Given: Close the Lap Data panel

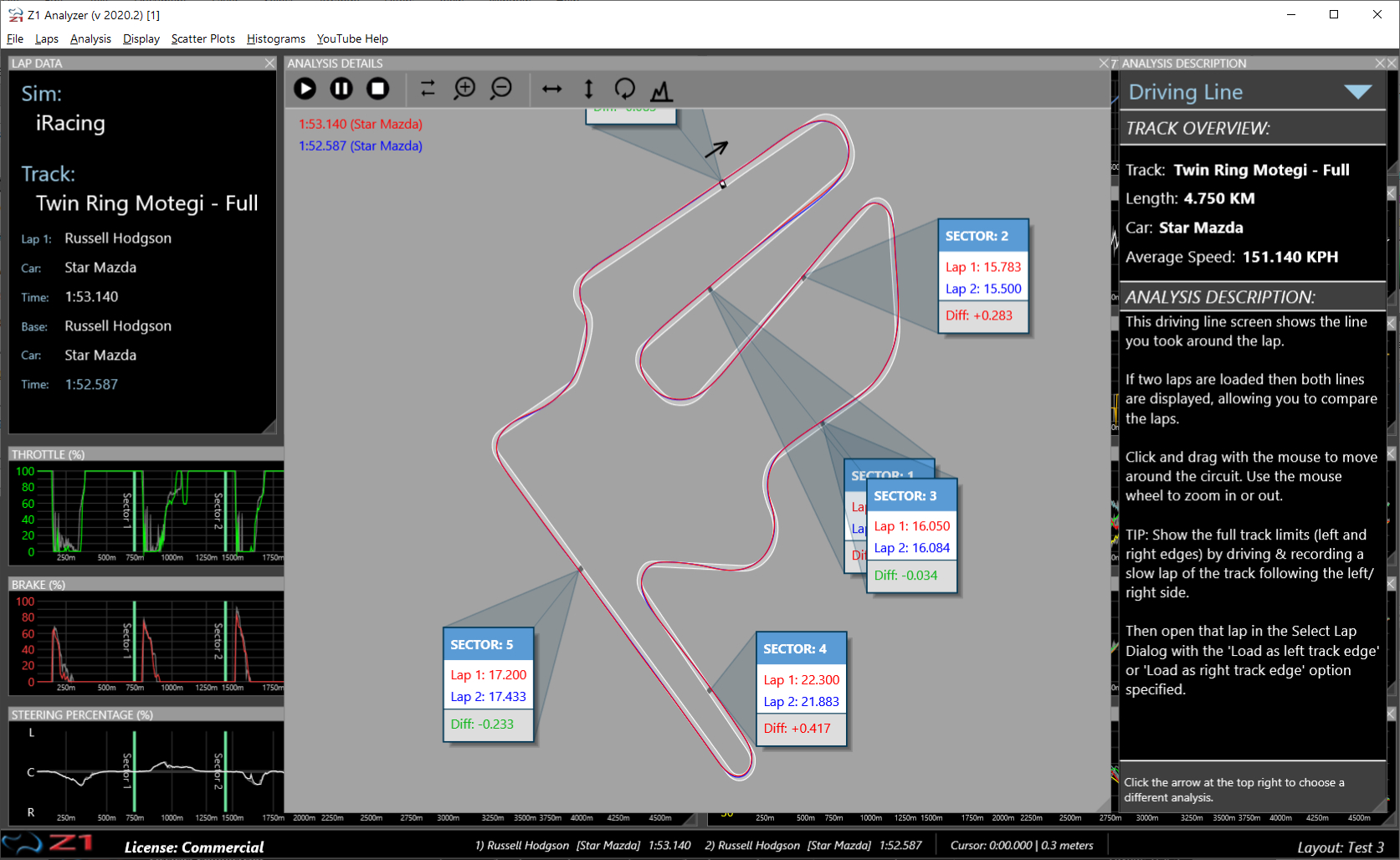Looking at the screenshot, I should click(269, 63).
